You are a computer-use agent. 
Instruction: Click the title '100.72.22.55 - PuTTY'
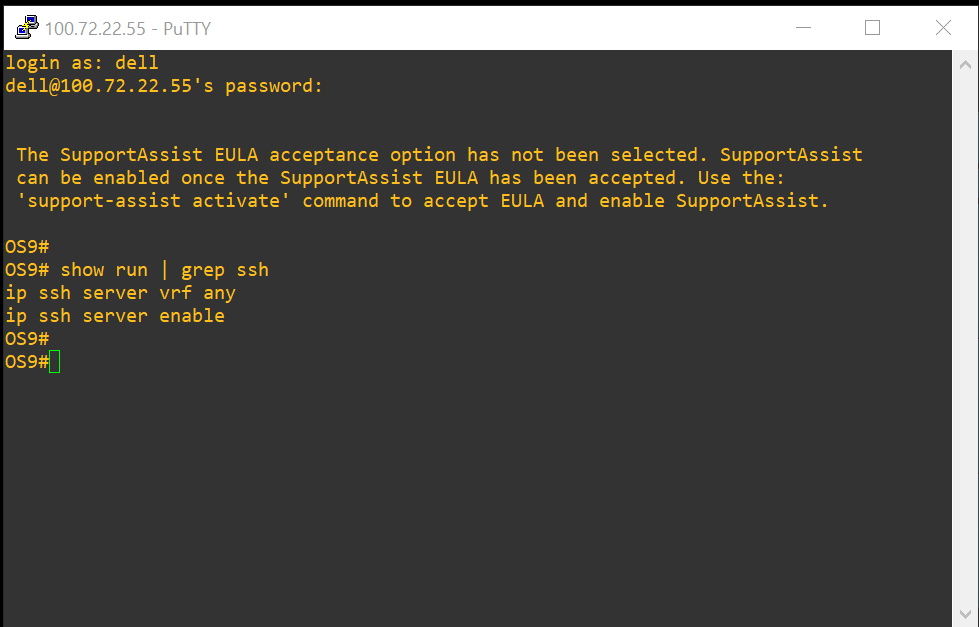tap(130, 28)
